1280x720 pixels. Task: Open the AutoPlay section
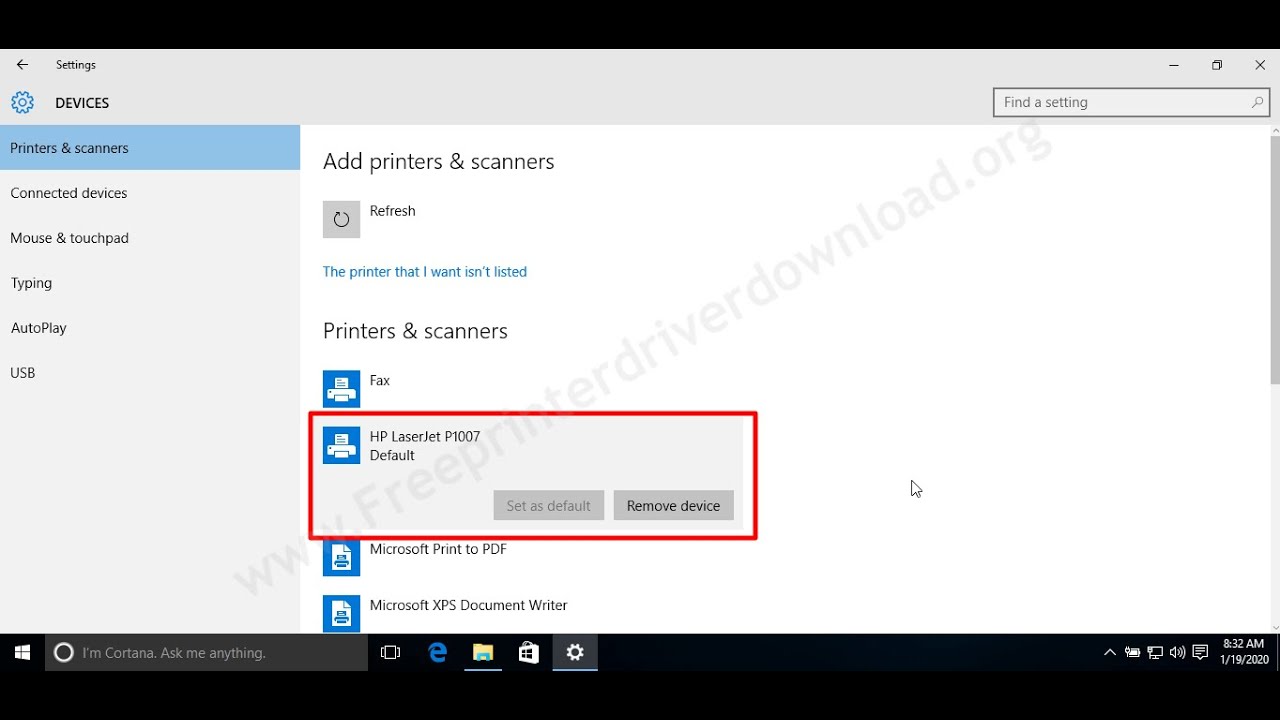coord(150,328)
